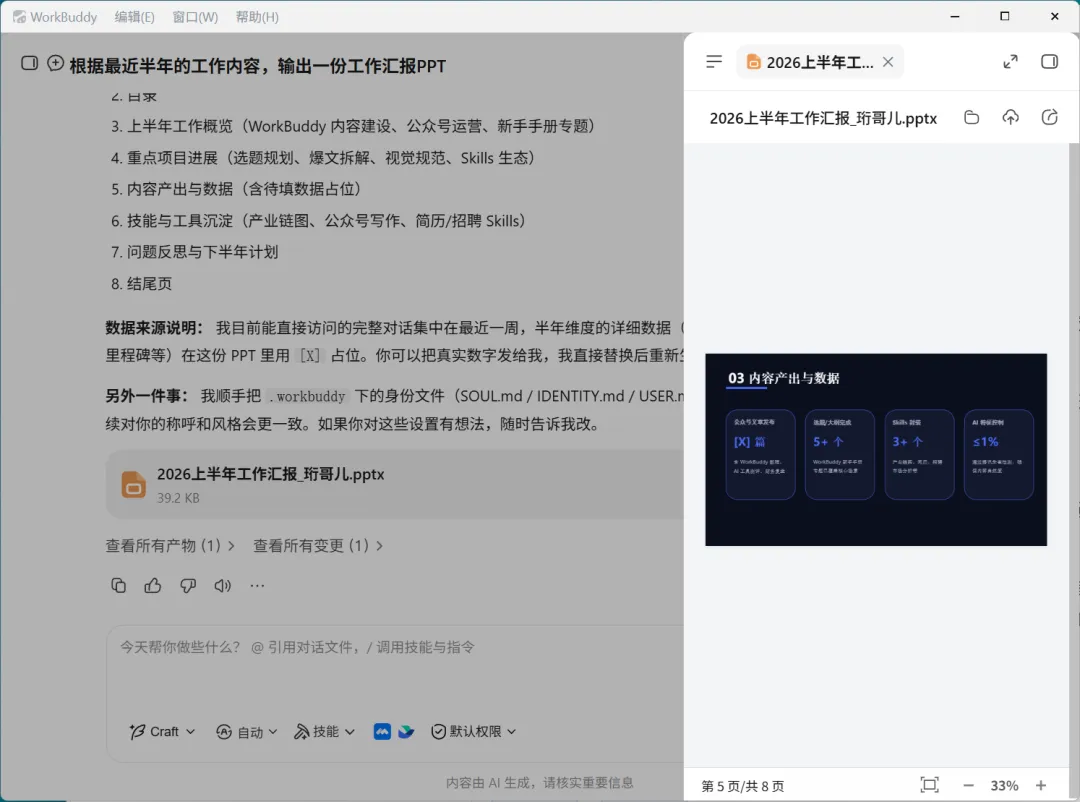Click the ≤1% card on the slide

point(999,455)
